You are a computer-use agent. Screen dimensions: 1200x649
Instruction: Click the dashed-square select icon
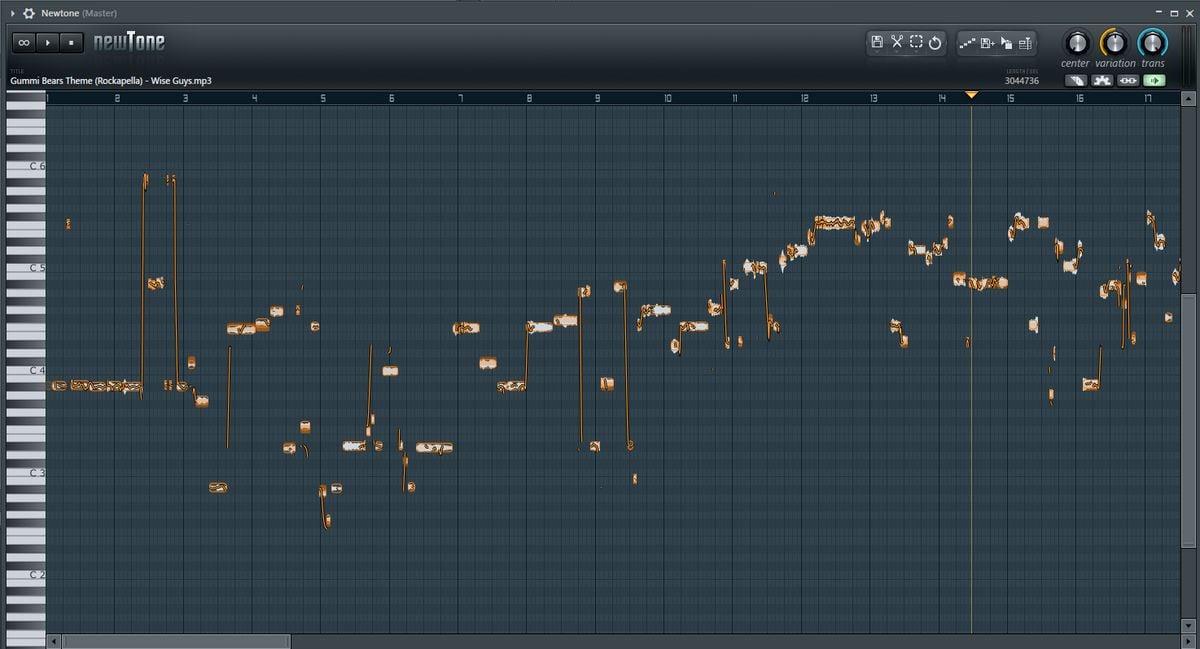915,42
